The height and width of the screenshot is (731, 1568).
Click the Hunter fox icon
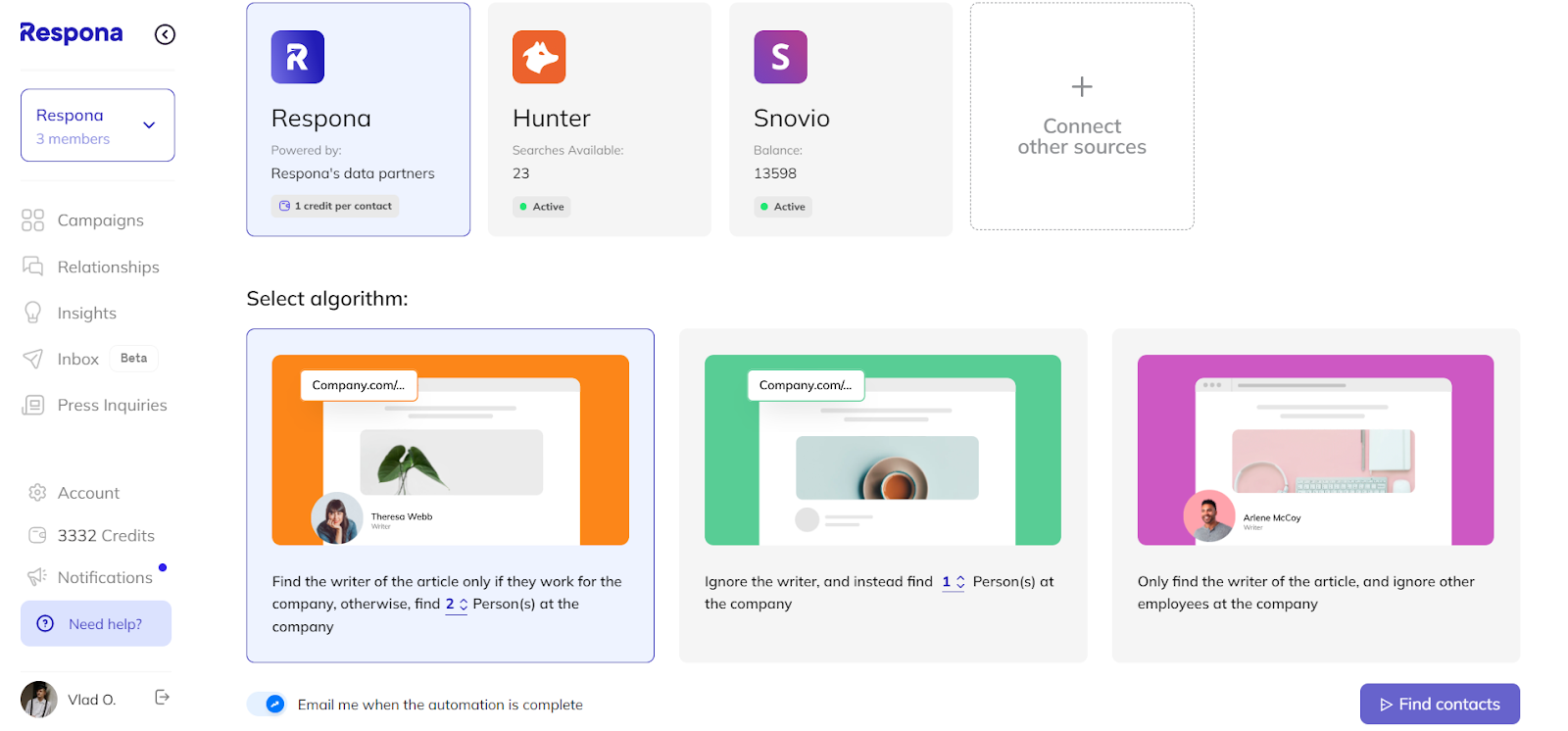point(539,57)
